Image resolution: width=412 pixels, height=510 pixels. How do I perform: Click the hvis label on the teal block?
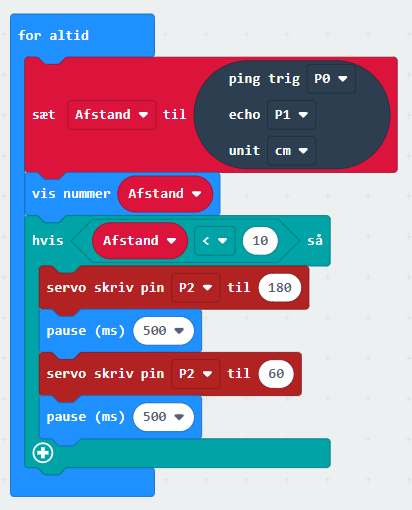click(x=48, y=241)
